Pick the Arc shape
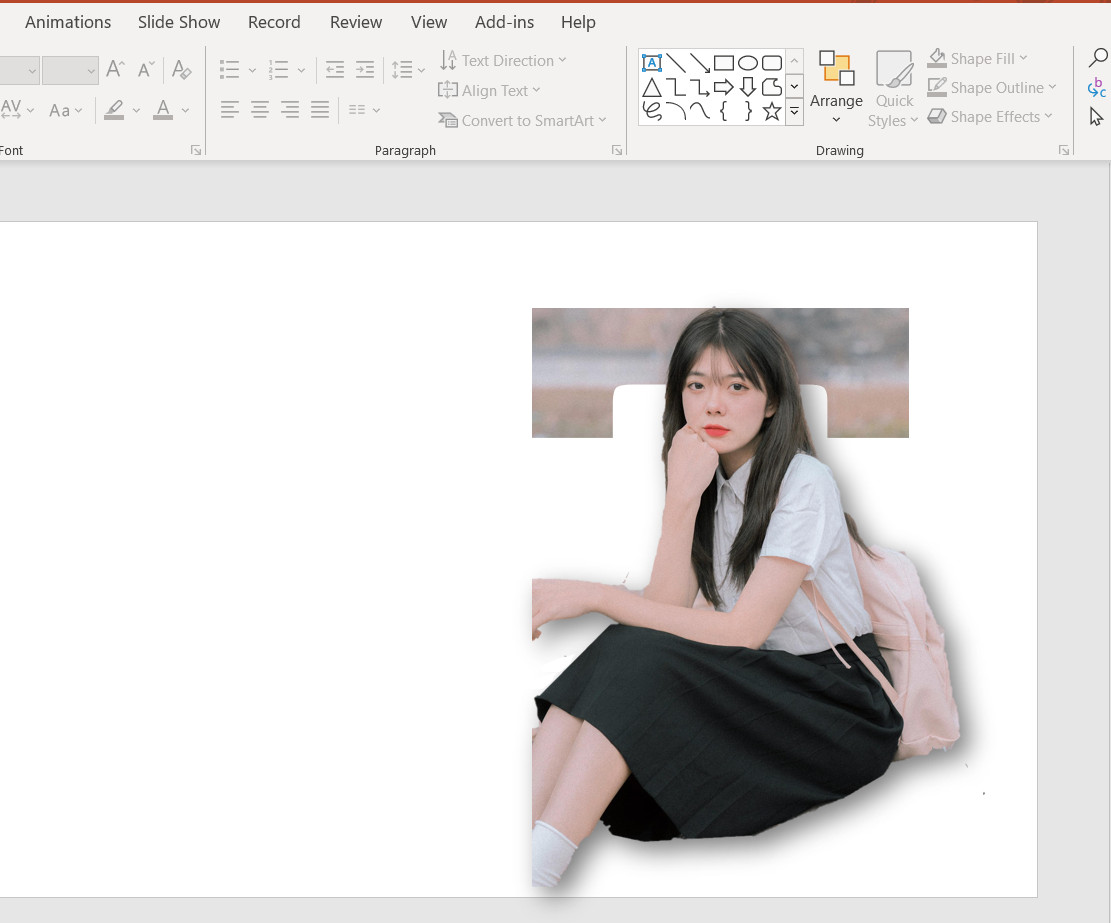Viewport: 1111px width, 923px height. pos(676,111)
